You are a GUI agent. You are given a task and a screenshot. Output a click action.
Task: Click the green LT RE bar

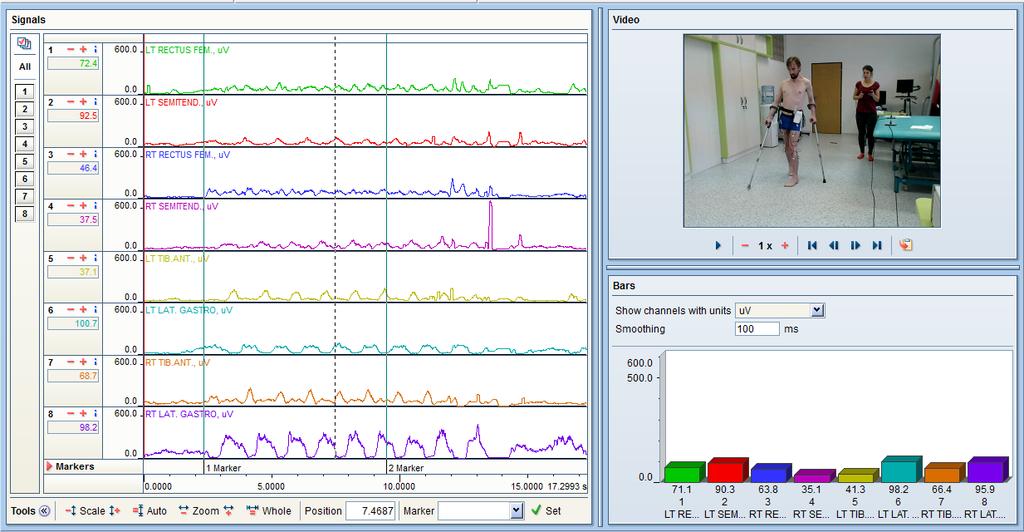(x=684, y=472)
